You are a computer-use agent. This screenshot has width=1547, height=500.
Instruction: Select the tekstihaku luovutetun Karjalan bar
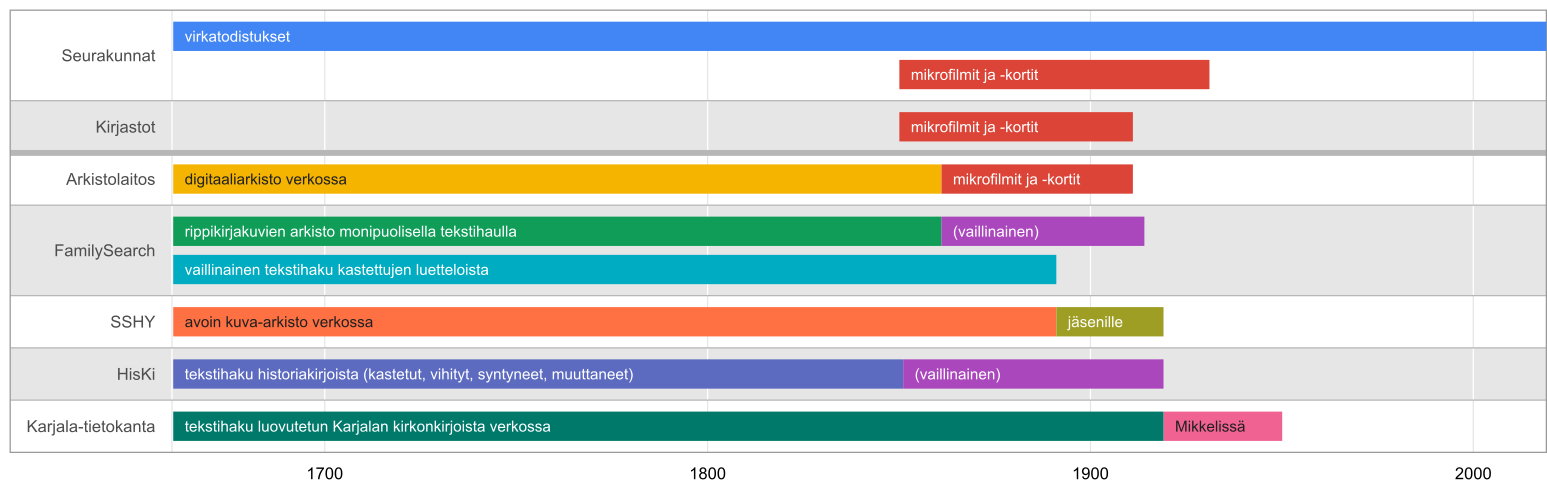[667, 426]
